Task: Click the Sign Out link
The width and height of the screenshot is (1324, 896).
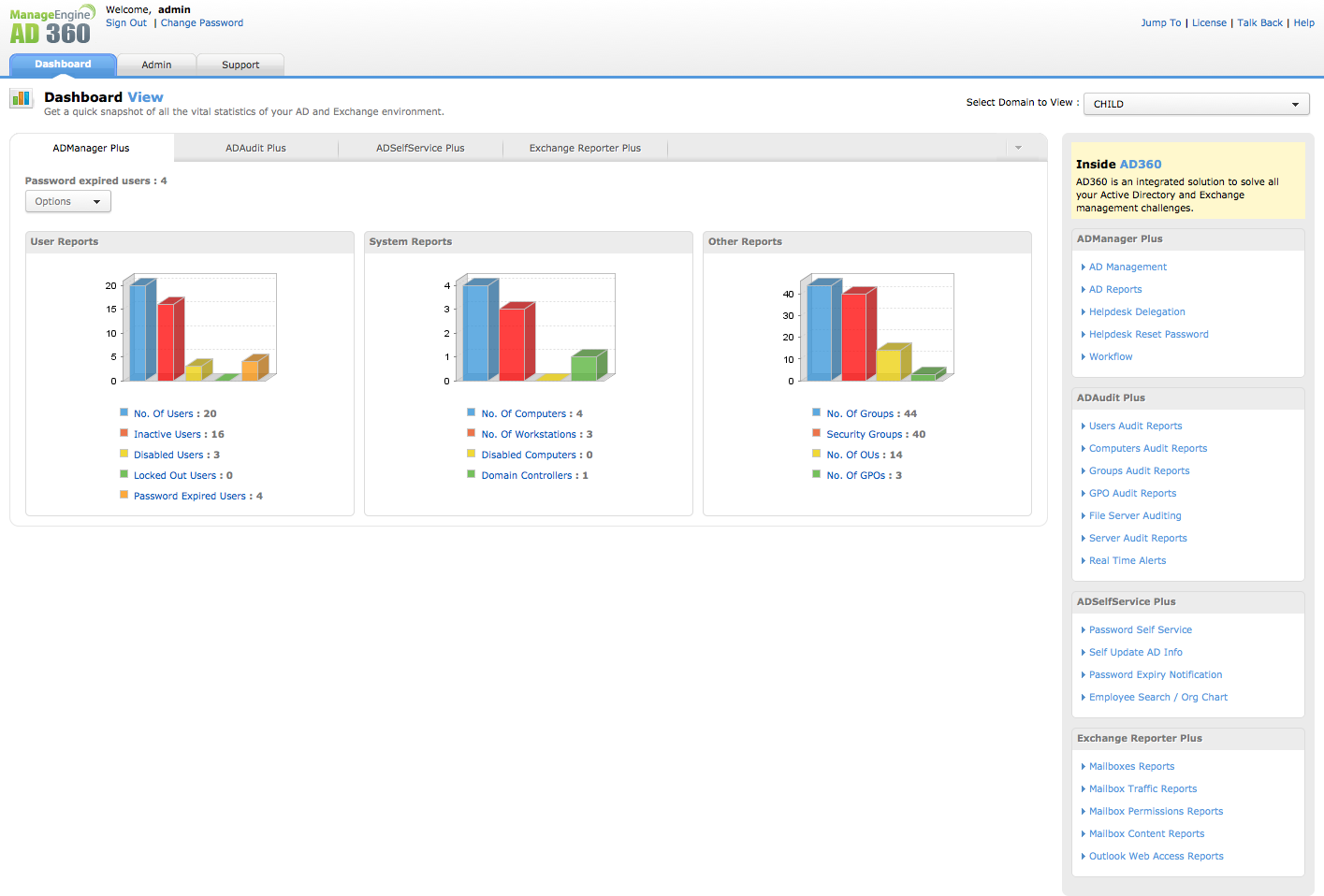Action: pyautogui.click(x=126, y=22)
